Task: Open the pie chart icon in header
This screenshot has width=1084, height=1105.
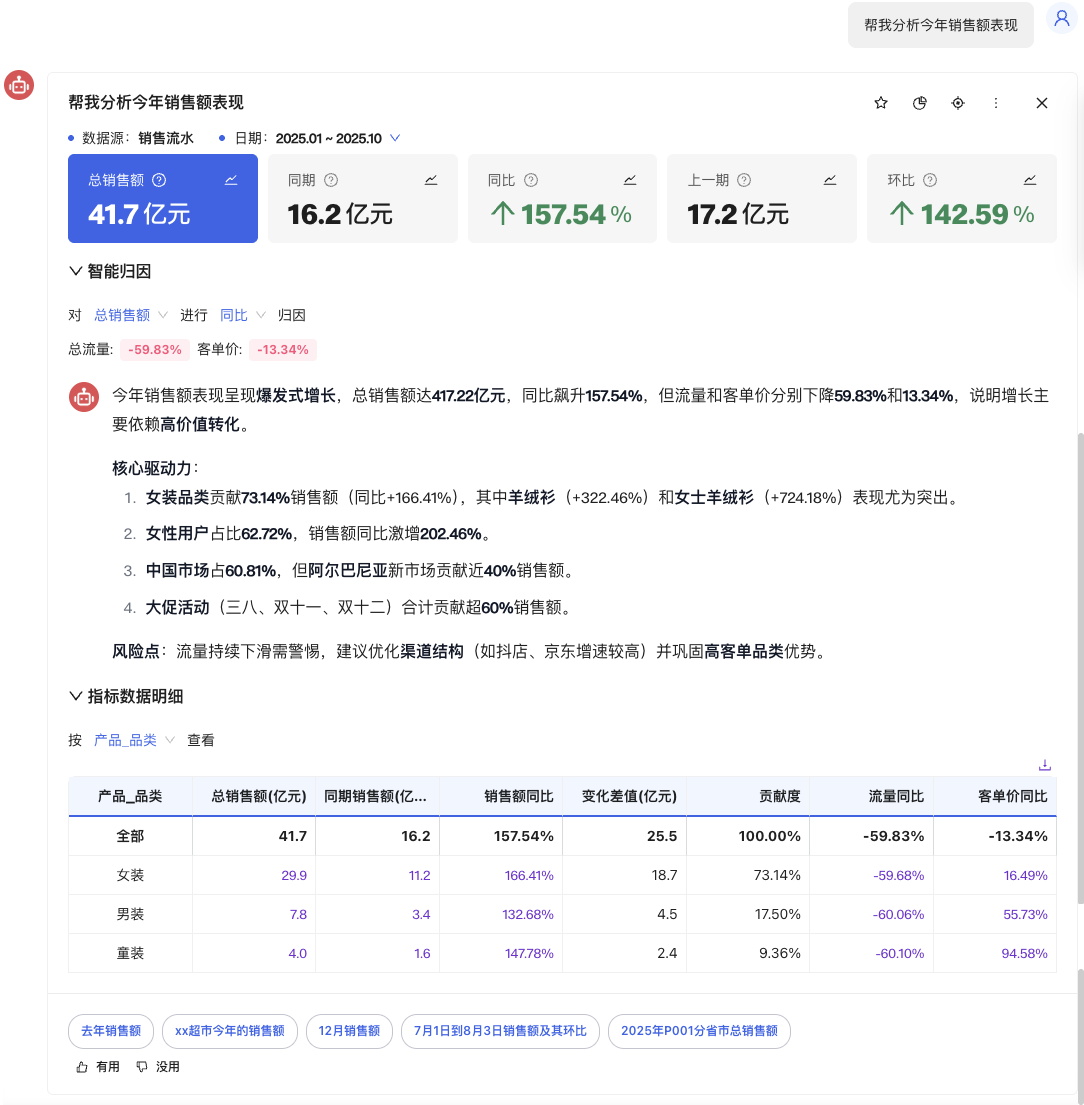Action: pyautogui.click(x=920, y=103)
